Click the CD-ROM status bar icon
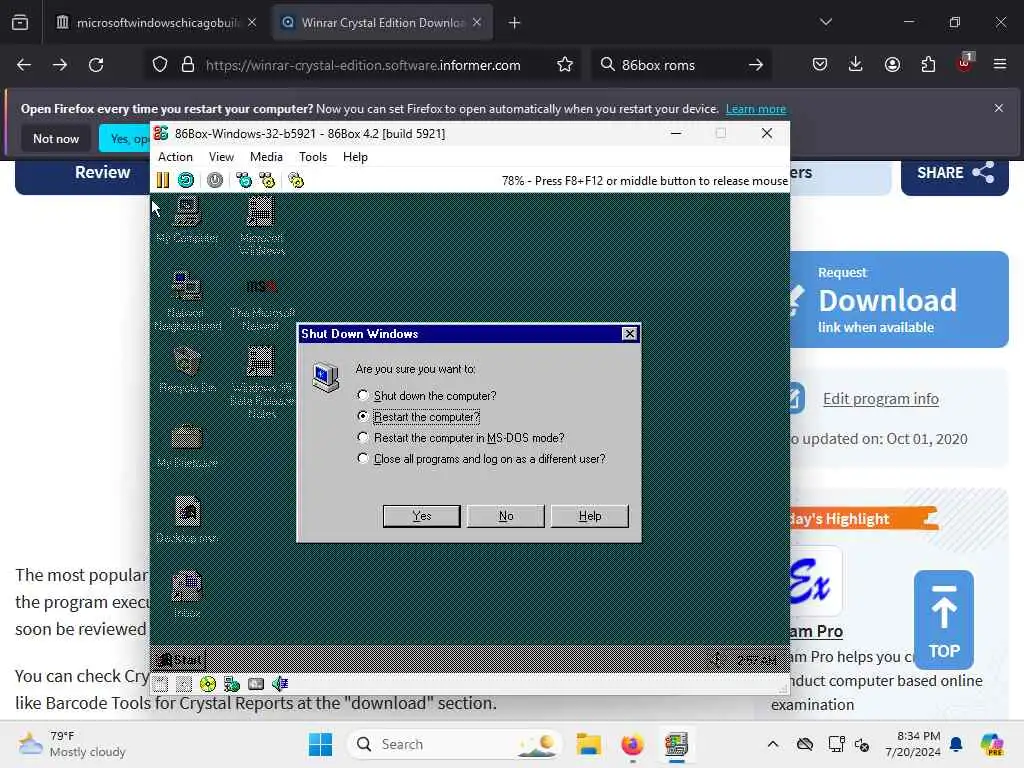The image size is (1024, 768). [x=208, y=684]
